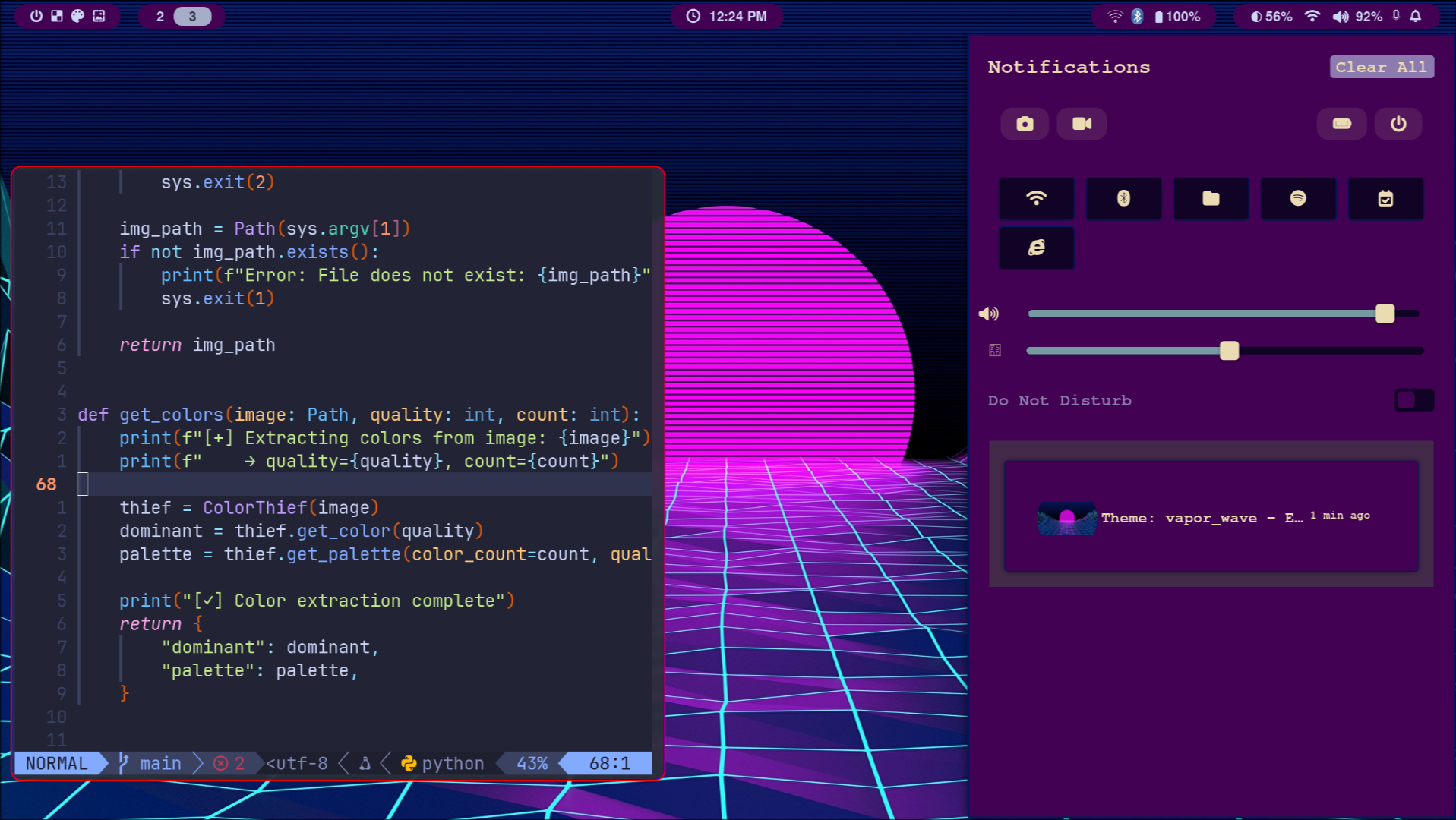Image resolution: width=1456 pixels, height=820 pixels.
Task: Click the battery power-mode button in panel
Action: pyautogui.click(x=1342, y=124)
